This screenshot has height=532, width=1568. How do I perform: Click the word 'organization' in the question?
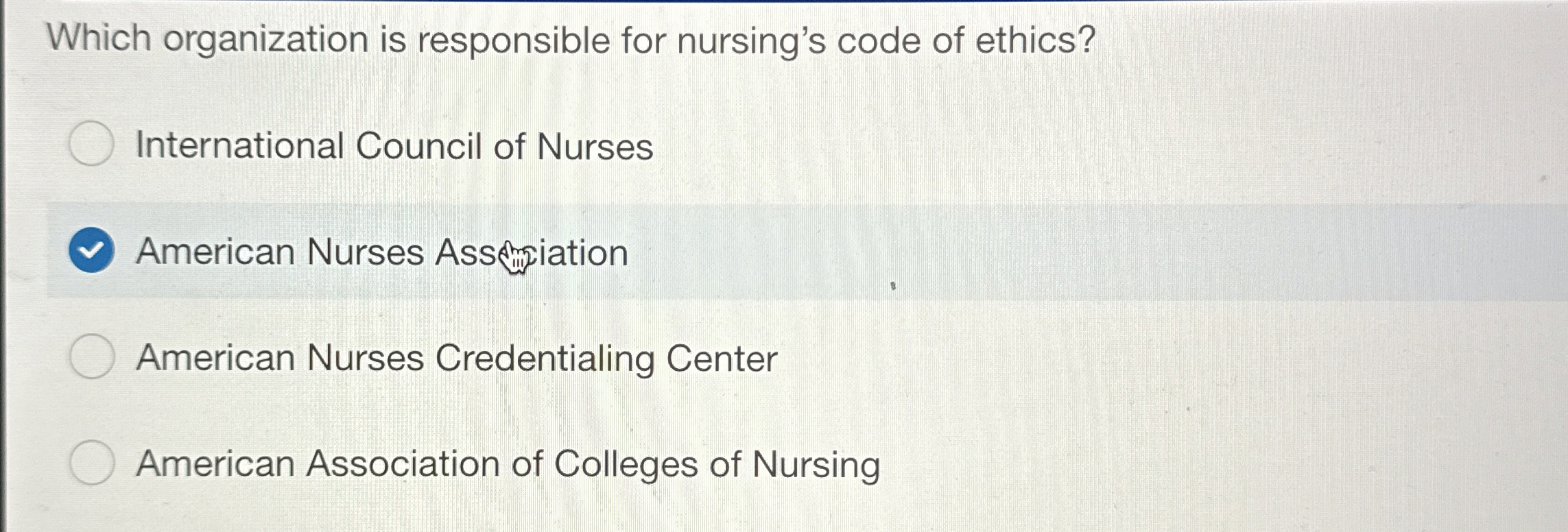(x=265, y=40)
